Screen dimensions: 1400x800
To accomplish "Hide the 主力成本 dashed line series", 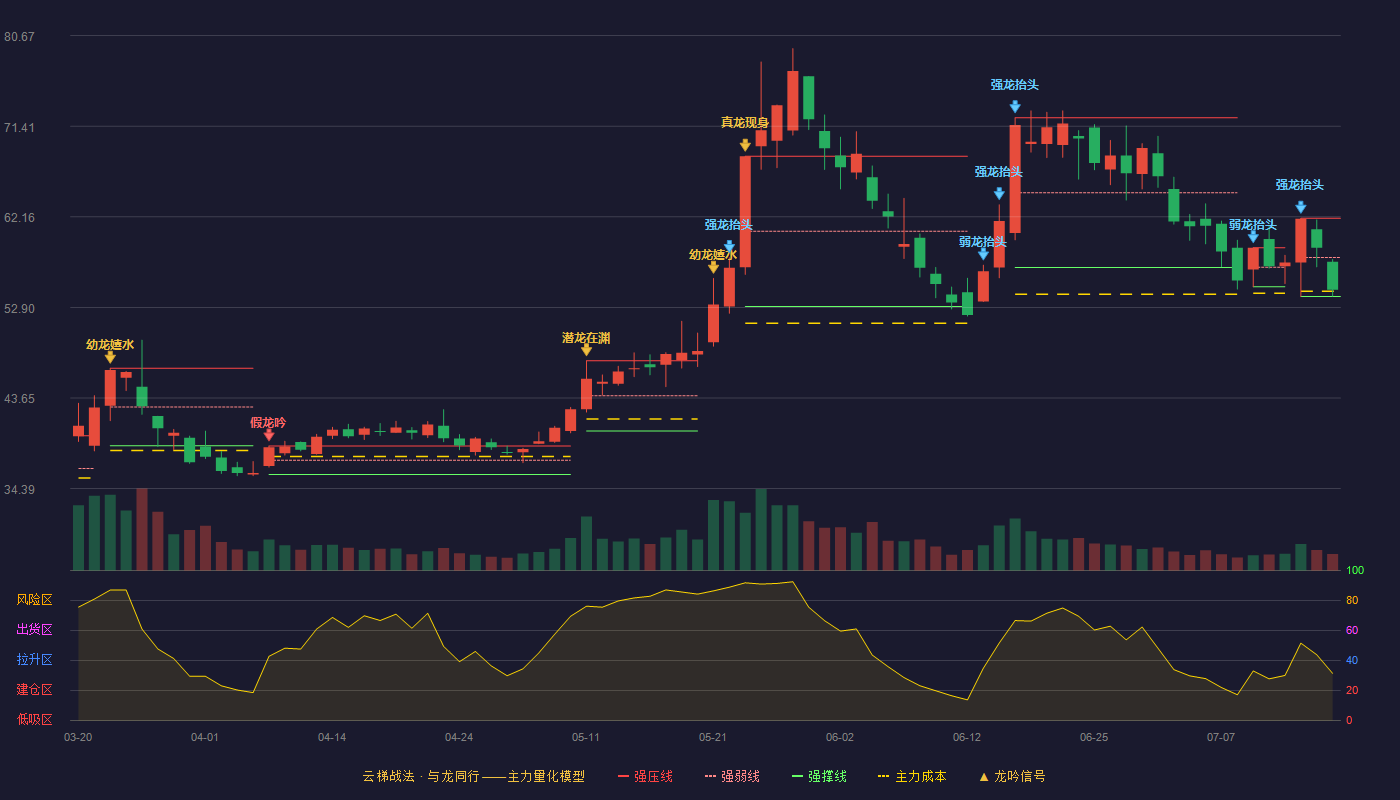I will pyautogui.click(x=912, y=776).
